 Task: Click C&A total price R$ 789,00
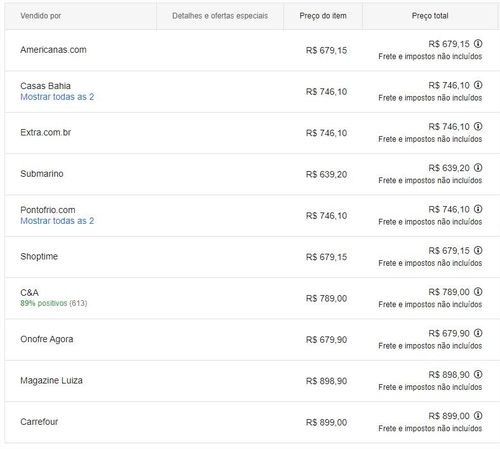click(x=449, y=292)
